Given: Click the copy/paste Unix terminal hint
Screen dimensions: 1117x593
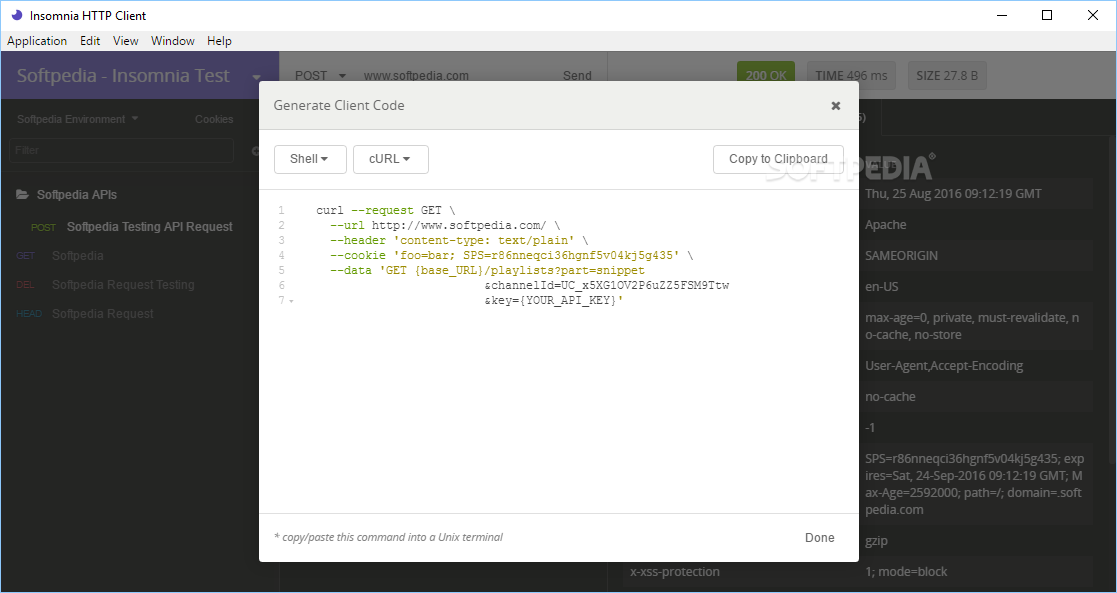Looking at the screenshot, I should [x=388, y=537].
